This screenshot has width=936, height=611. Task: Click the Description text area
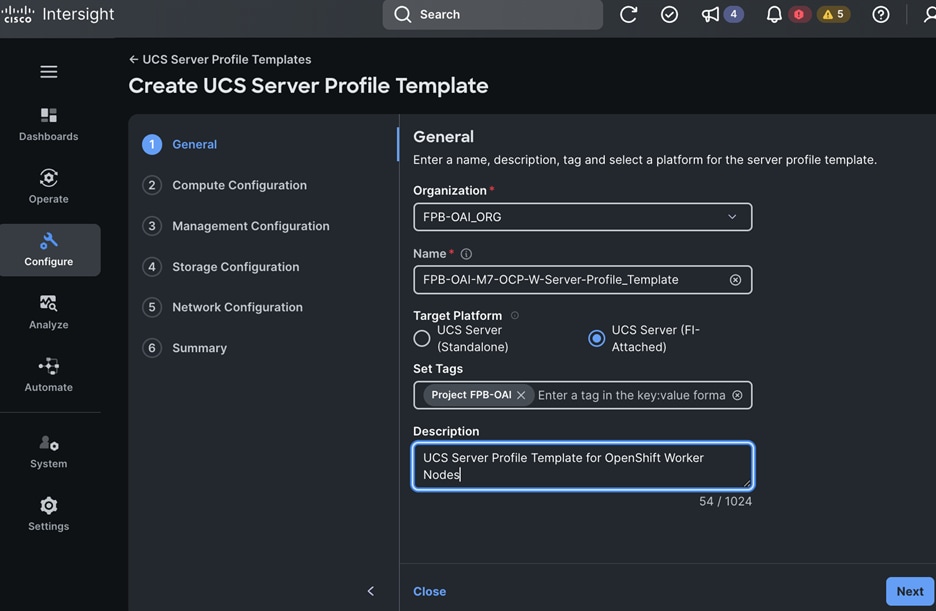pyautogui.click(x=583, y=466)
